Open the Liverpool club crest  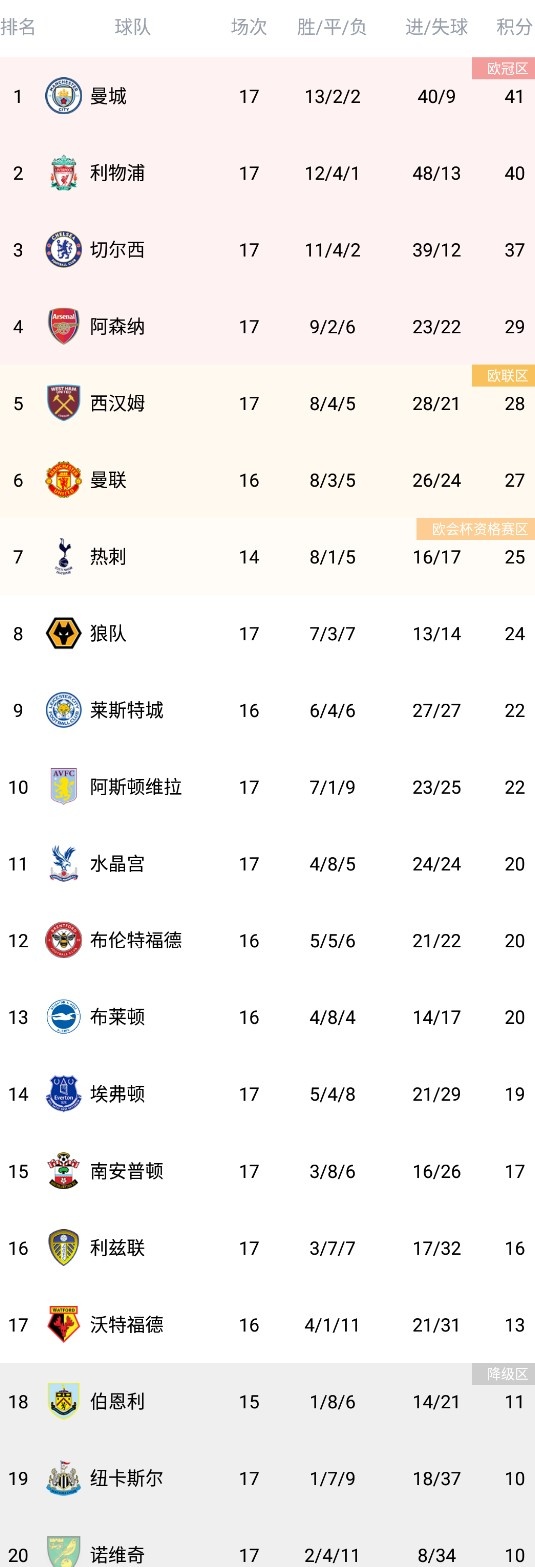[x=64, y=173]
